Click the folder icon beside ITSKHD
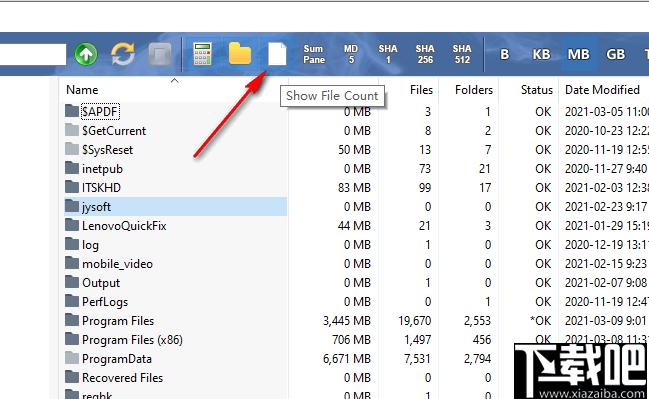Image resolution: width=649 pixels, height=399 pixels. tap(72, 187)
